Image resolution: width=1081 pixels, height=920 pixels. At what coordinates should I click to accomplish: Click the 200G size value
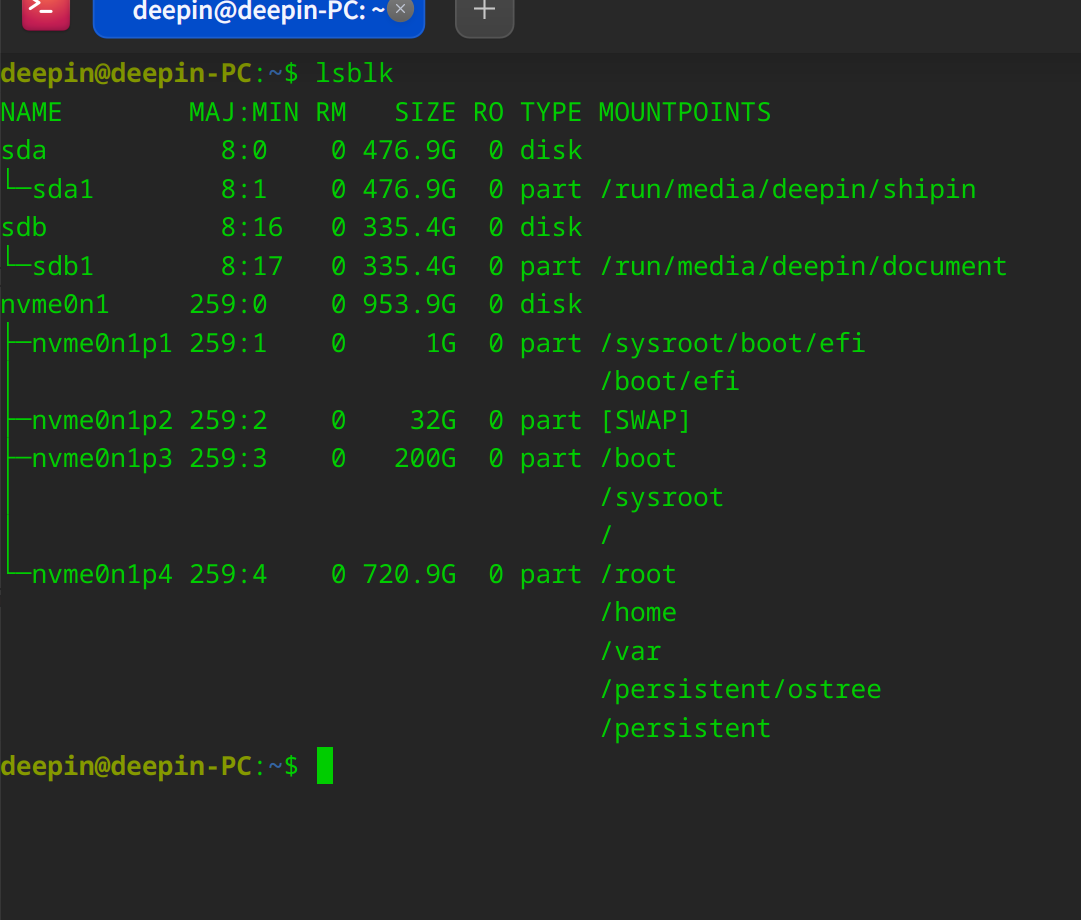[x=425, y=459]
